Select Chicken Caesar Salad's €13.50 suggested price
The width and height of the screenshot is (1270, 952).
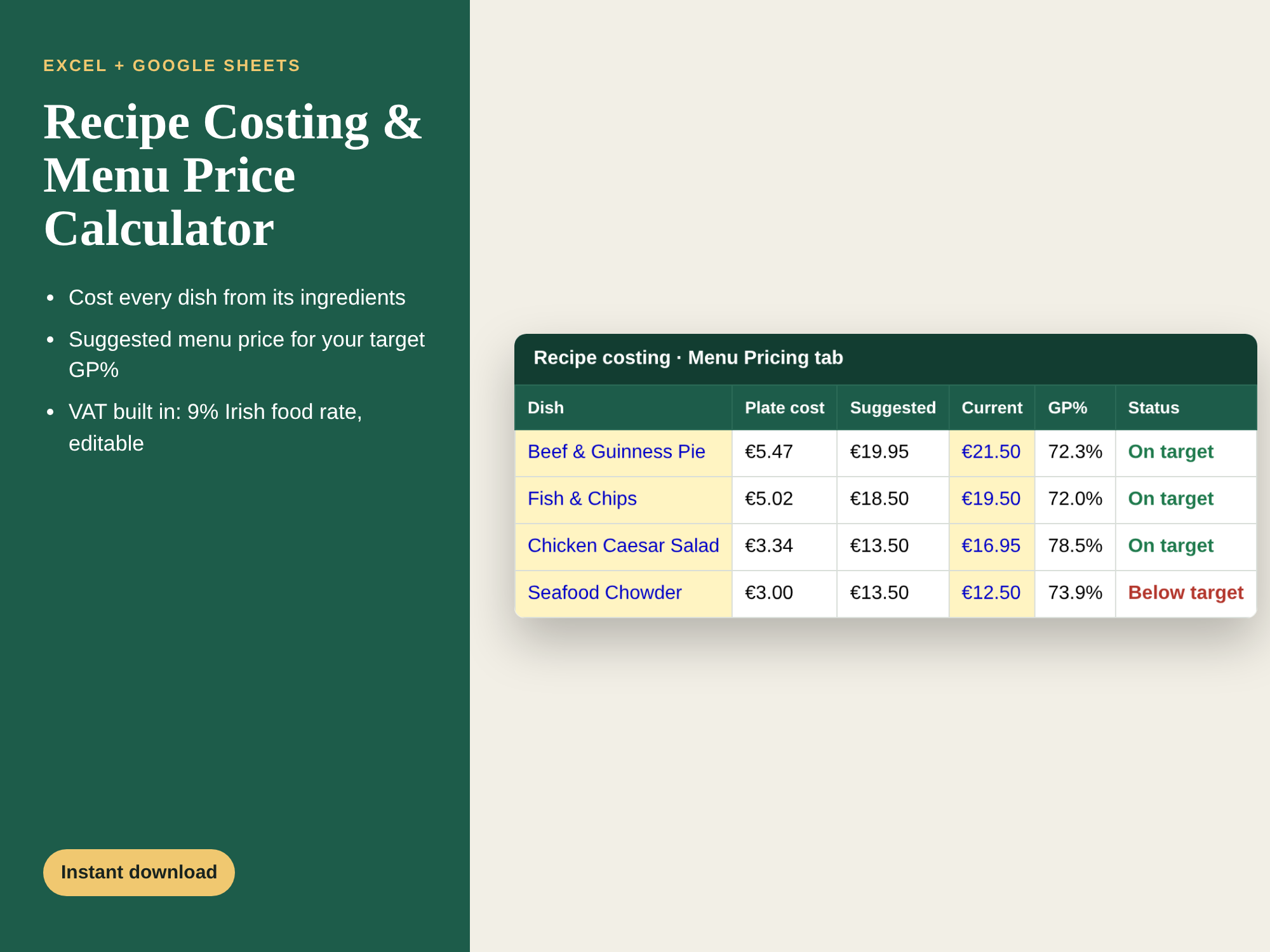[893, 547]
